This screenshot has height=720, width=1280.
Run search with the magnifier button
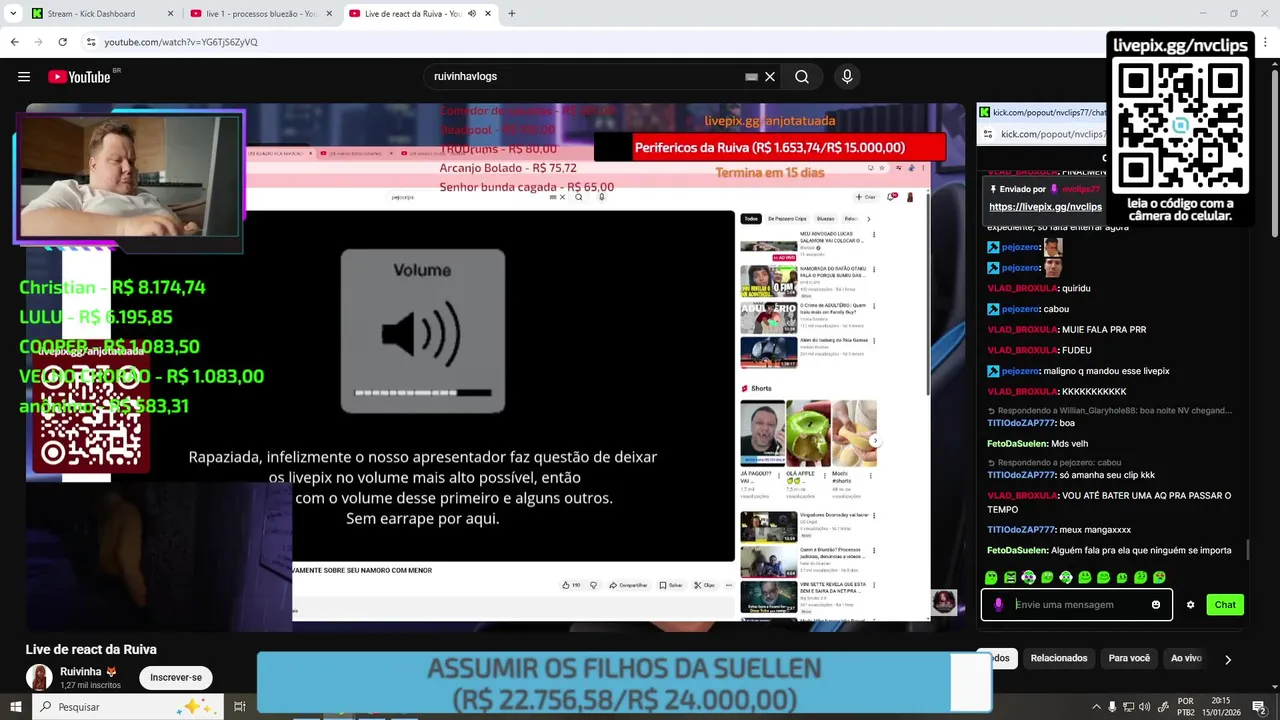coord(802,77)
